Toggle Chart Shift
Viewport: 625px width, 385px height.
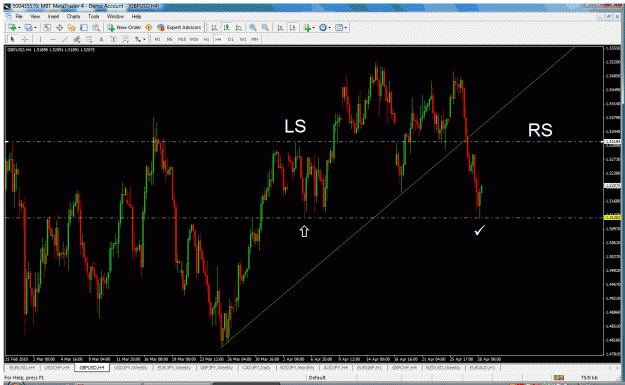tap(293, 27)
